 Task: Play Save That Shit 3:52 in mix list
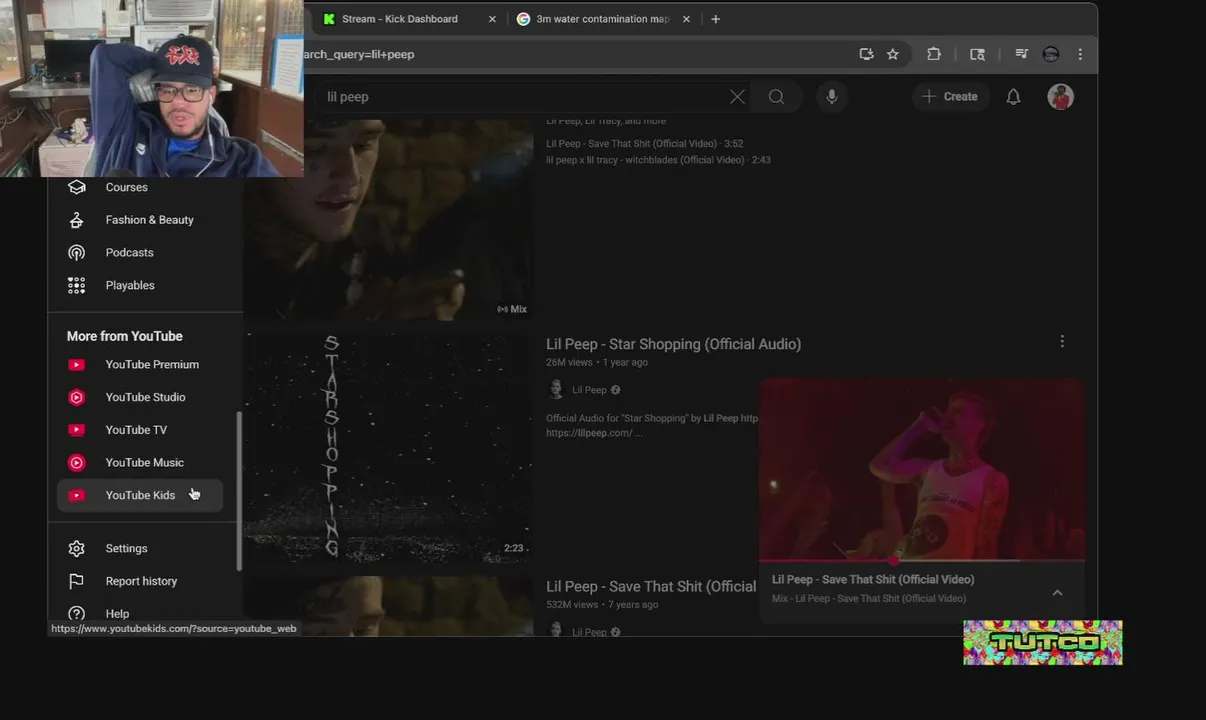[645, 144]
